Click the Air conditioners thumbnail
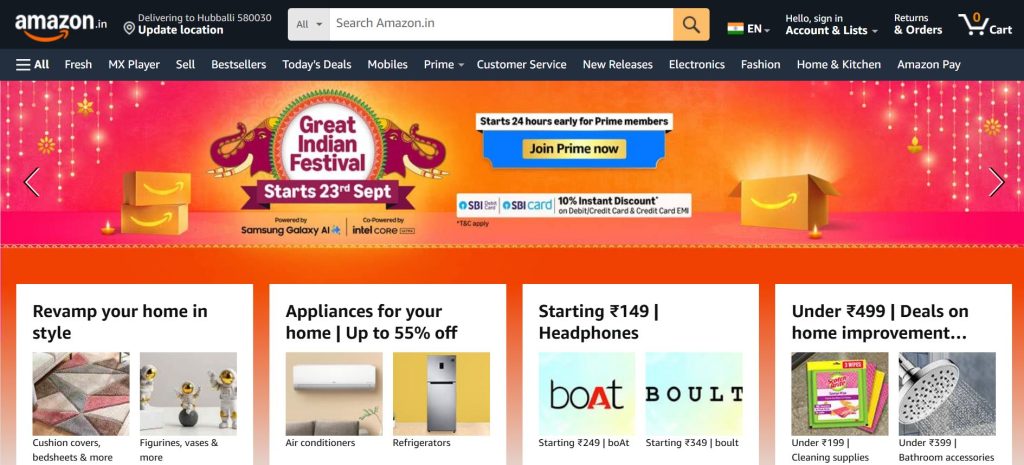The height and width of the screenshot is (465, 1024). (334, 394)
